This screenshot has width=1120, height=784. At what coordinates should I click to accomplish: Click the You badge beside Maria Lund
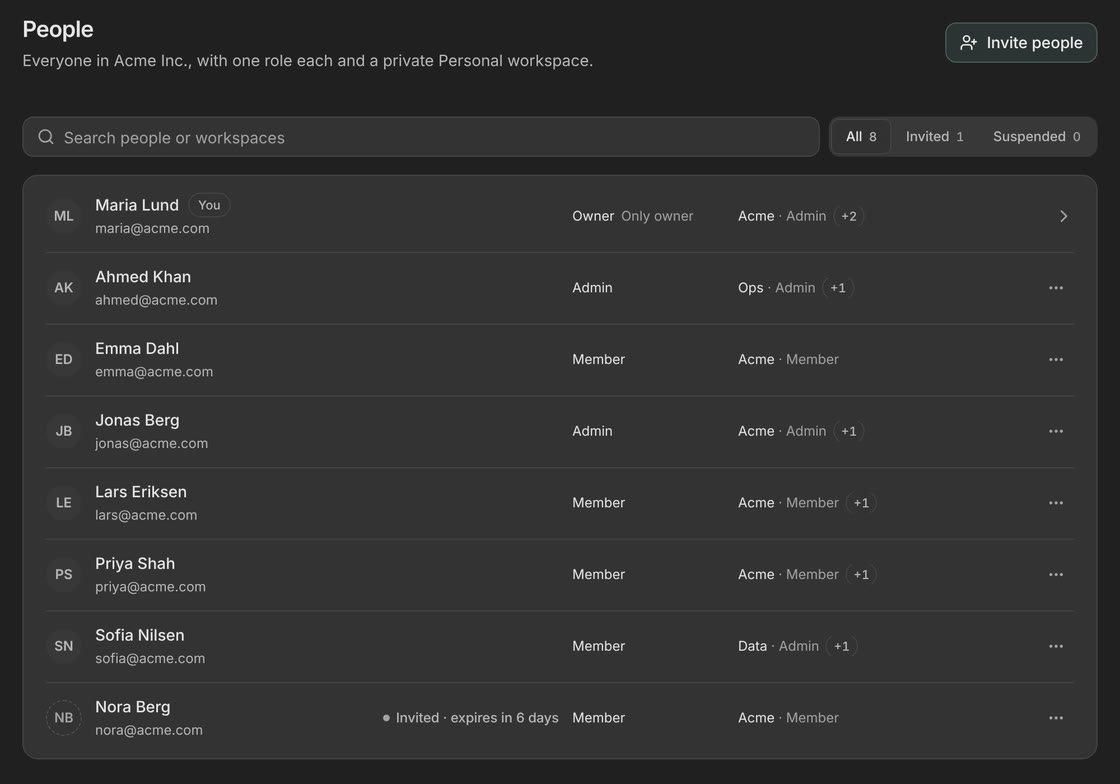tap(209, 205)
